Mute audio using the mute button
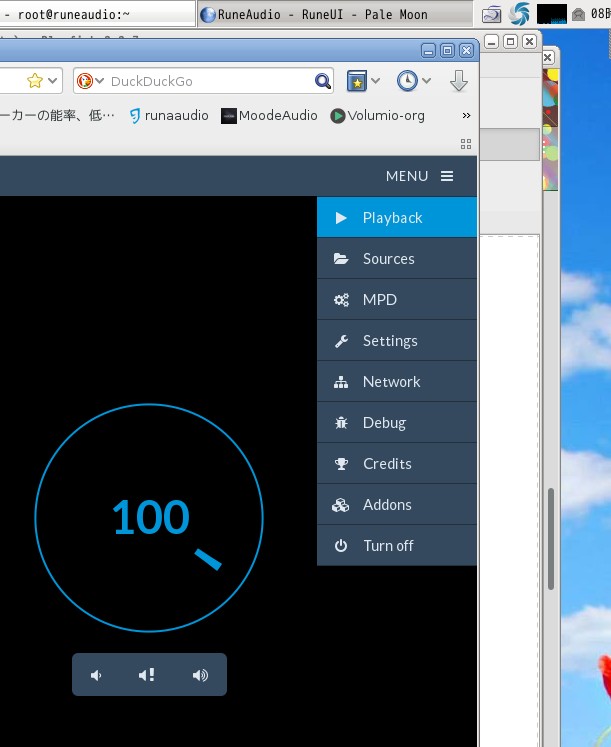The height and width of the screenshot is (747, 611). click(147, 675)
